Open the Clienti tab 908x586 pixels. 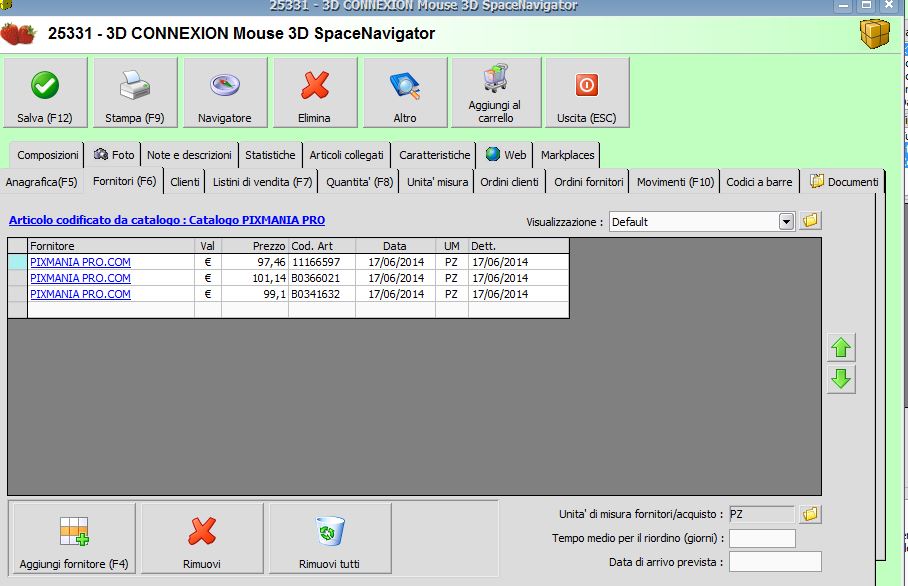point(185,182)
